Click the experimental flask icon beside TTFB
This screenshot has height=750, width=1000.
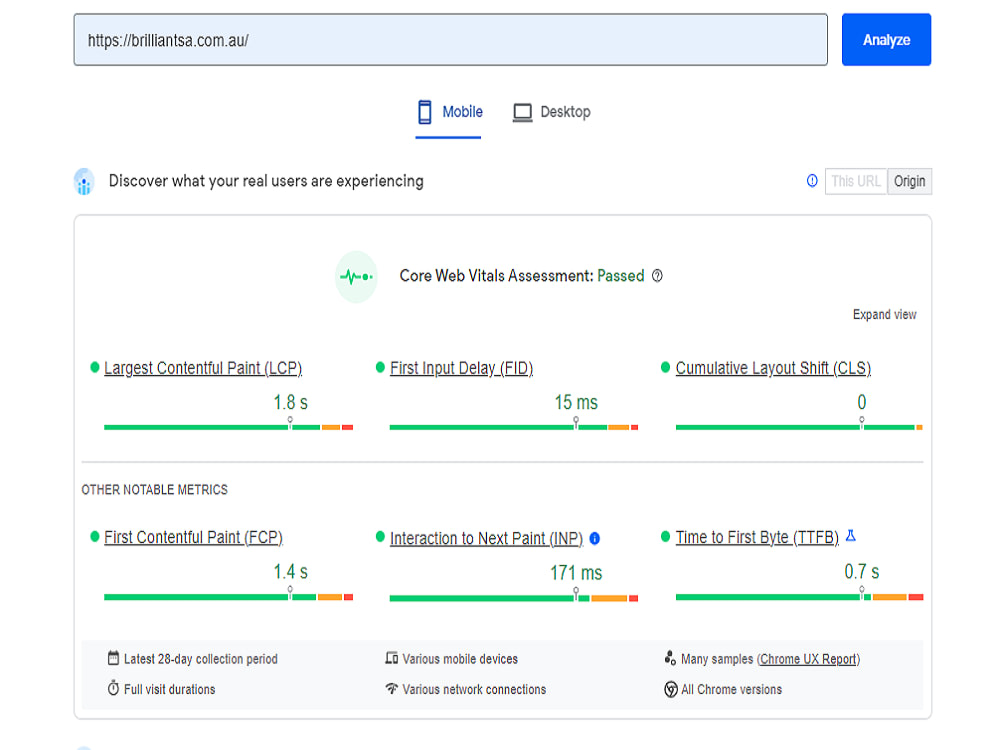[x=851, y=536]
